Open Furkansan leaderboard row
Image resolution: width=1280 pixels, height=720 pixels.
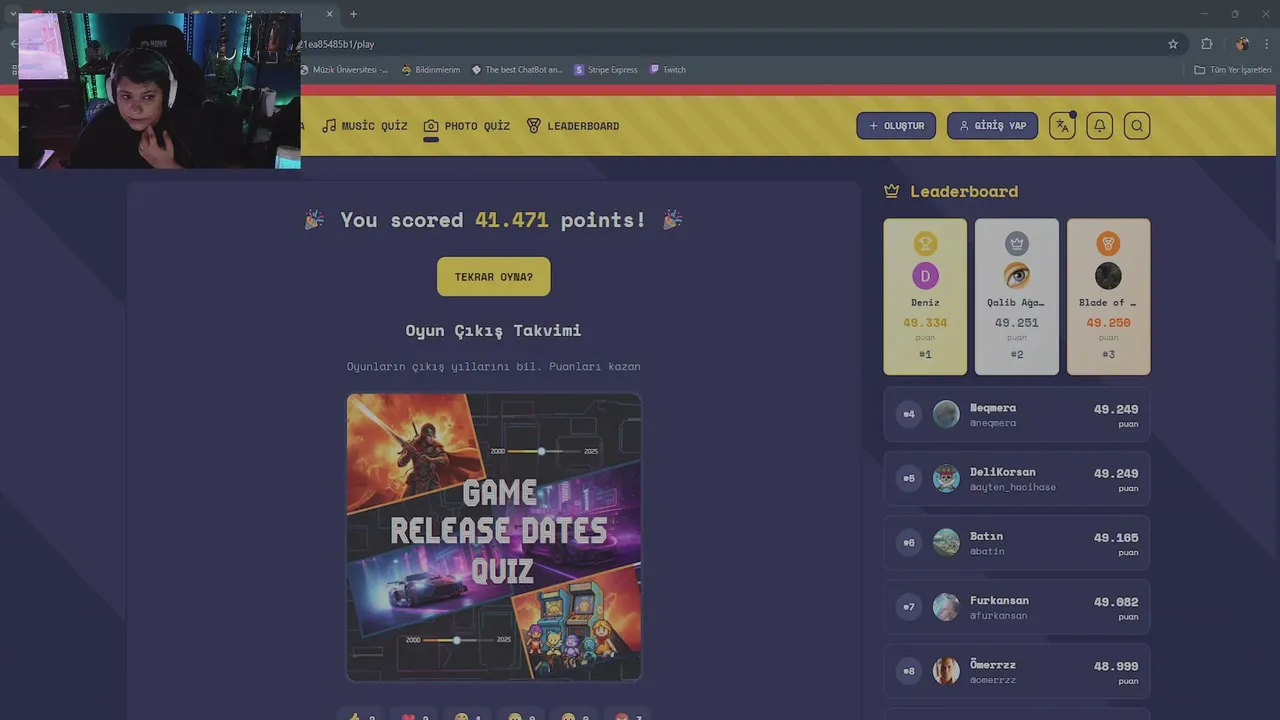1017,607
